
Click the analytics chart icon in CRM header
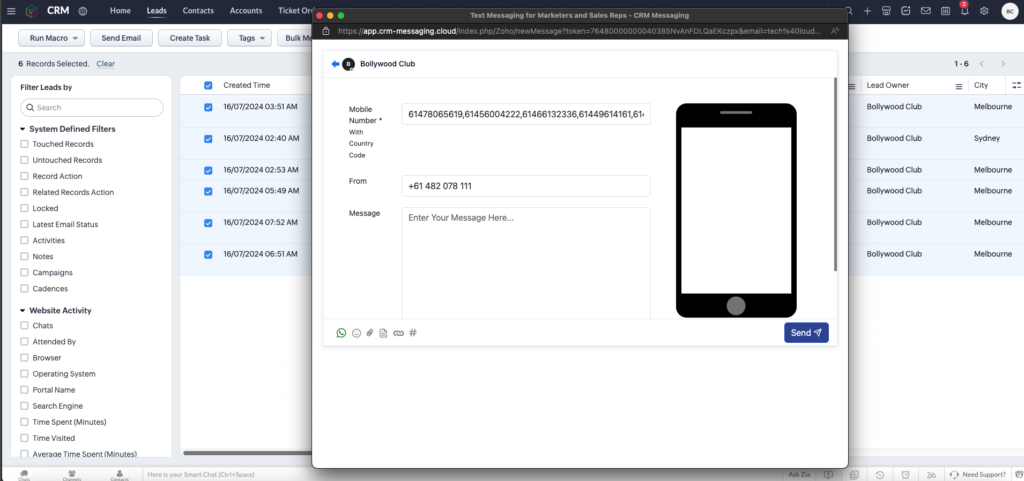click(906, 11)
